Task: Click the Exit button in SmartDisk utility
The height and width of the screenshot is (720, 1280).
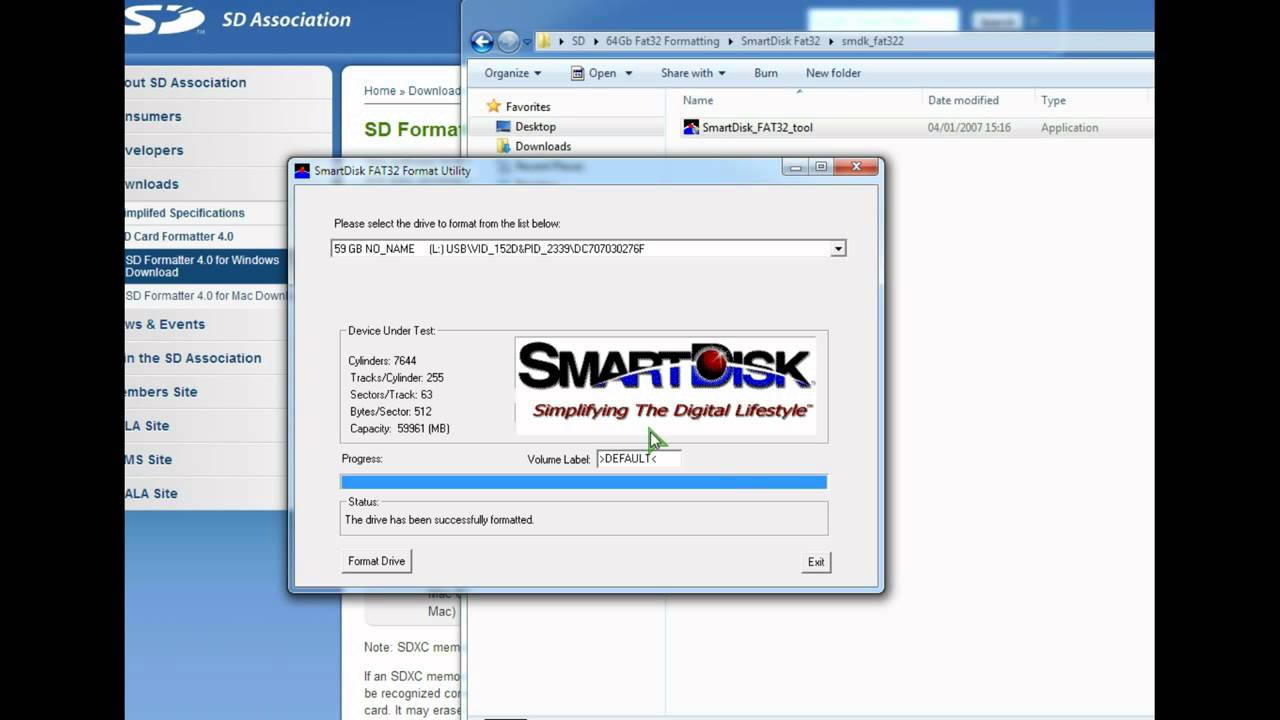Action: pos(816,562)
